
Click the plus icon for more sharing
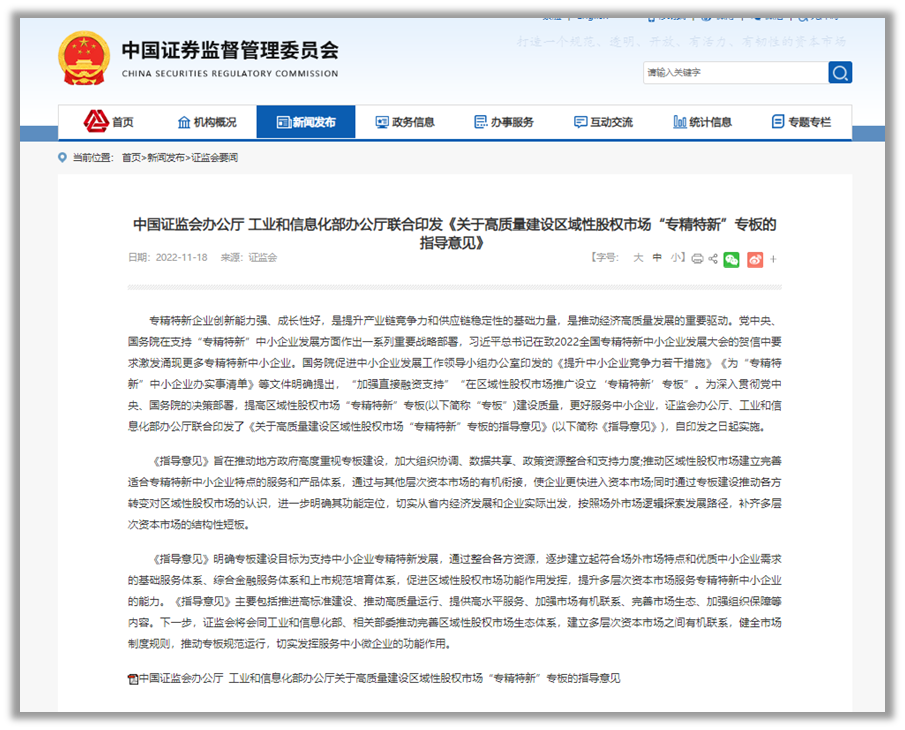coord(773,260)
